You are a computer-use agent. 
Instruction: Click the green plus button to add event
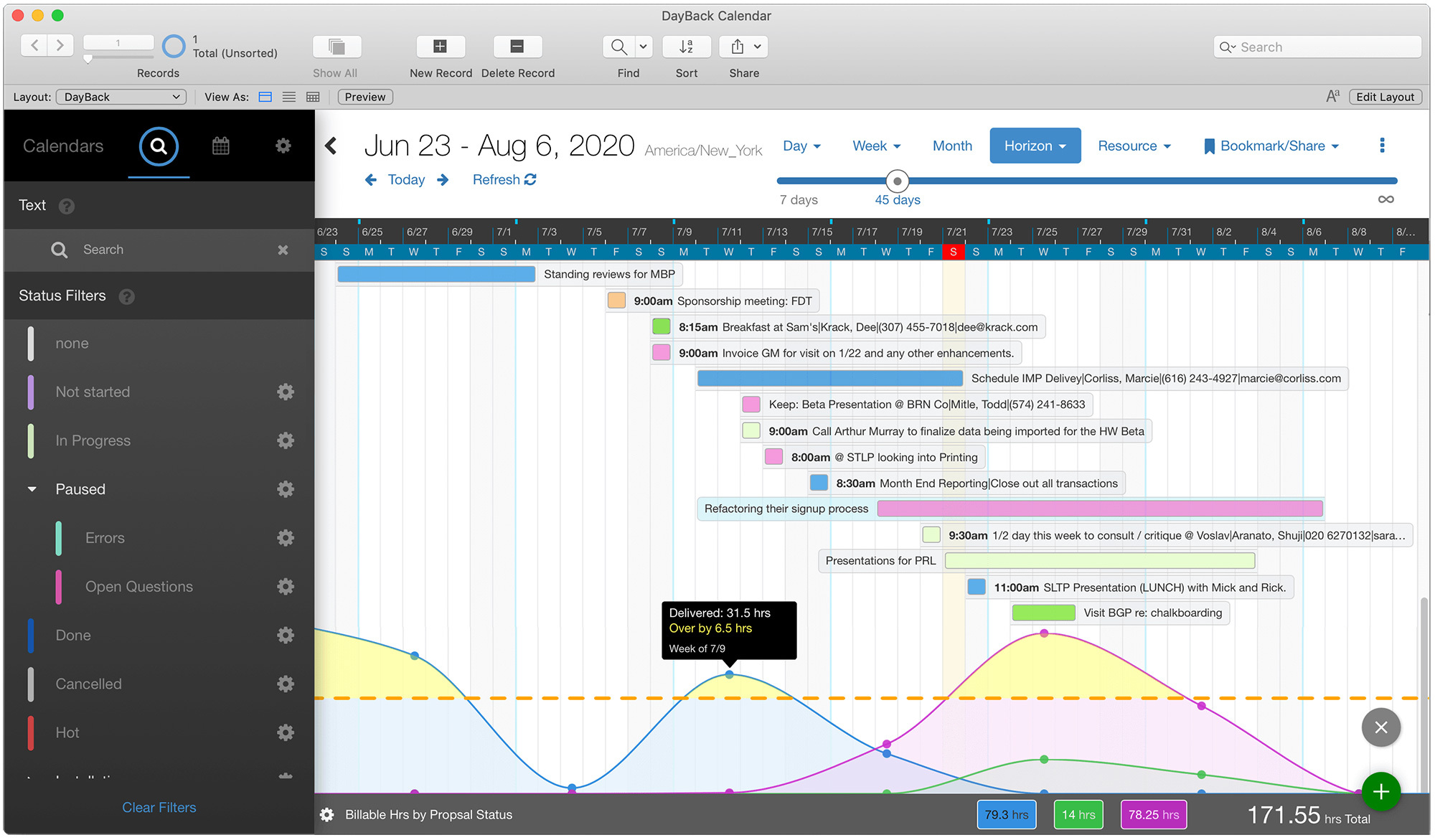coord(1380,791)
